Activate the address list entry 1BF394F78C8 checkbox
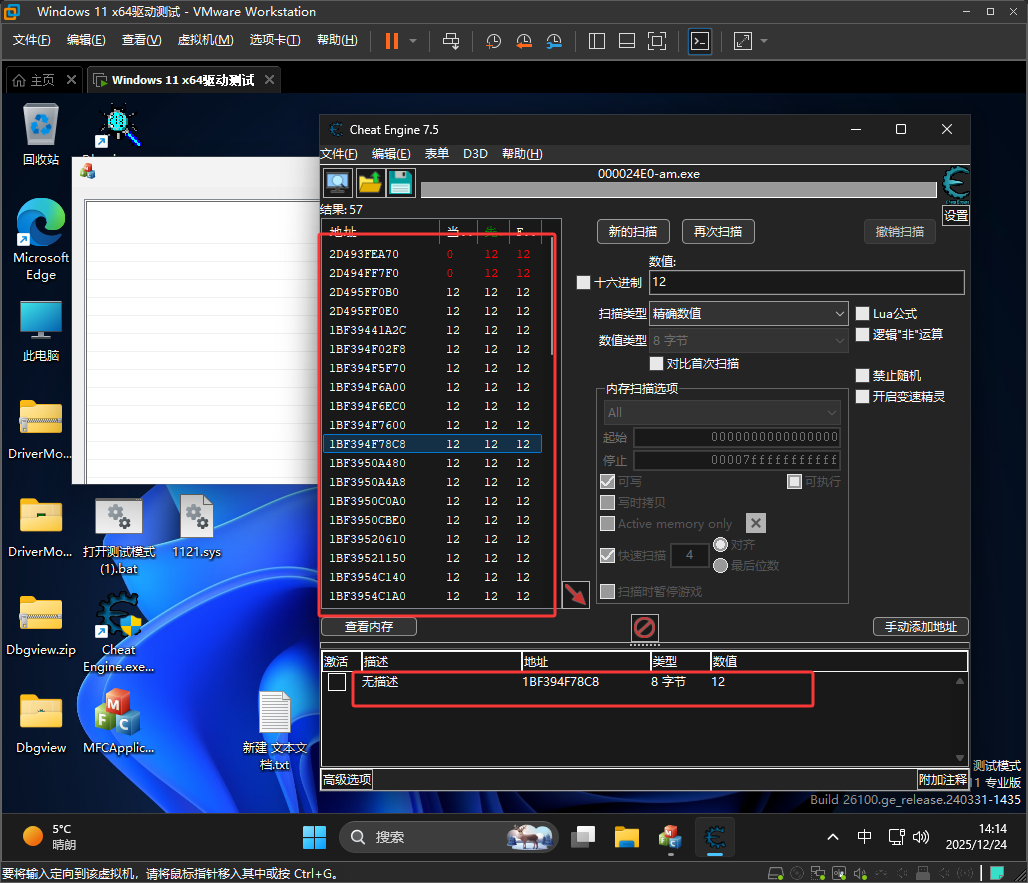This screenshot has height=883, width=1028. pyautogui.click(x=337, y=682)
